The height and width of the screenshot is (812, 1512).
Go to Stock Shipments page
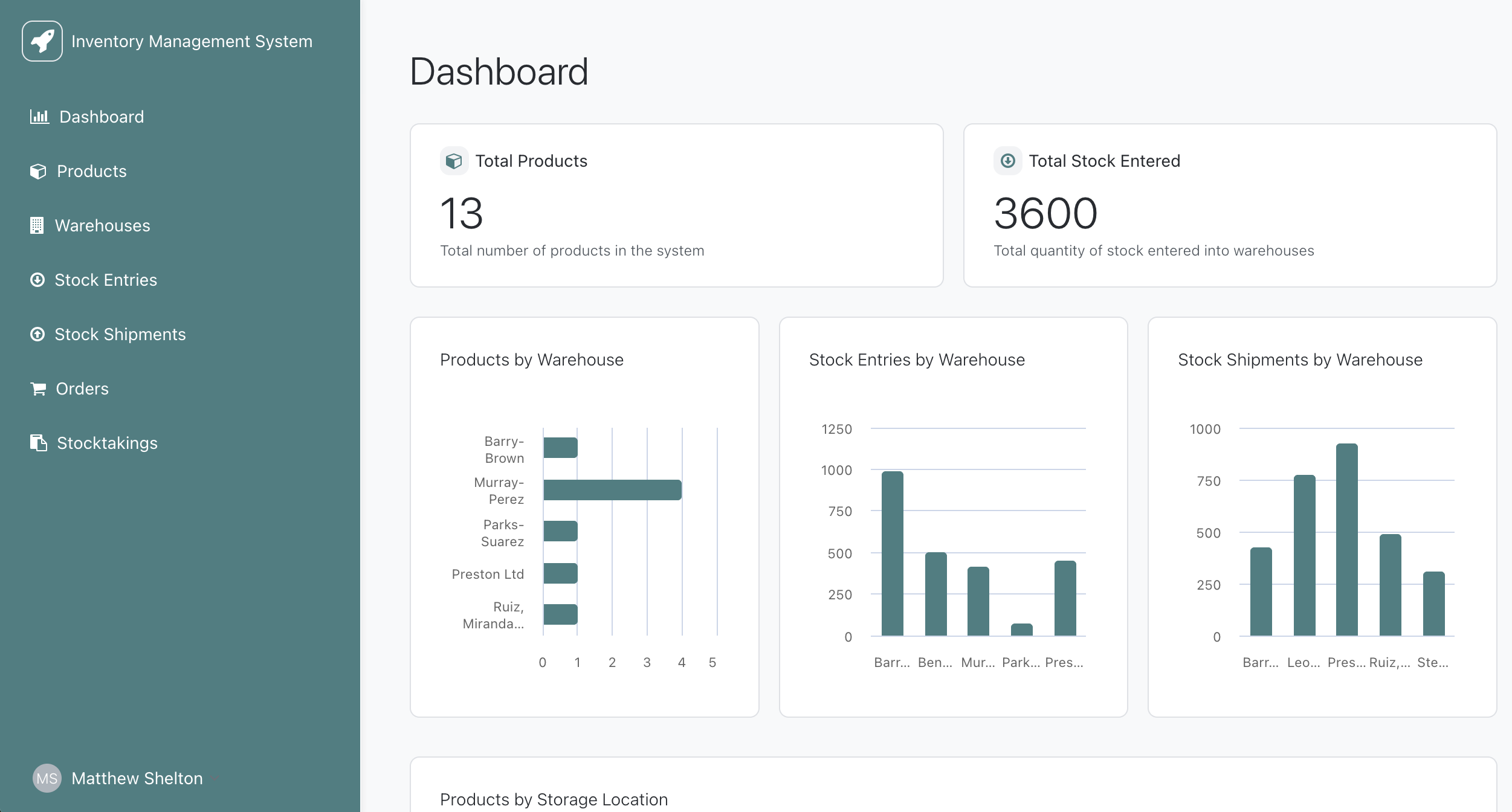click(x=120, y=334)
